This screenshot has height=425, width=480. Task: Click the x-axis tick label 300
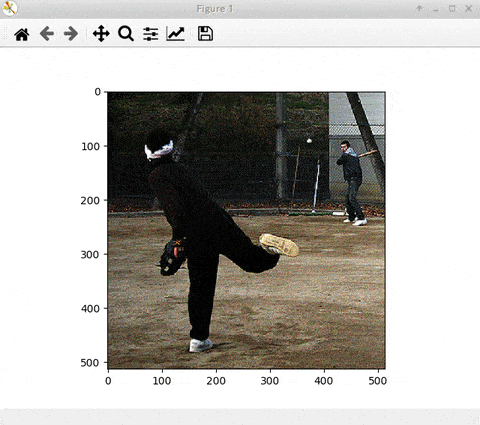click(x=270, y=381)
